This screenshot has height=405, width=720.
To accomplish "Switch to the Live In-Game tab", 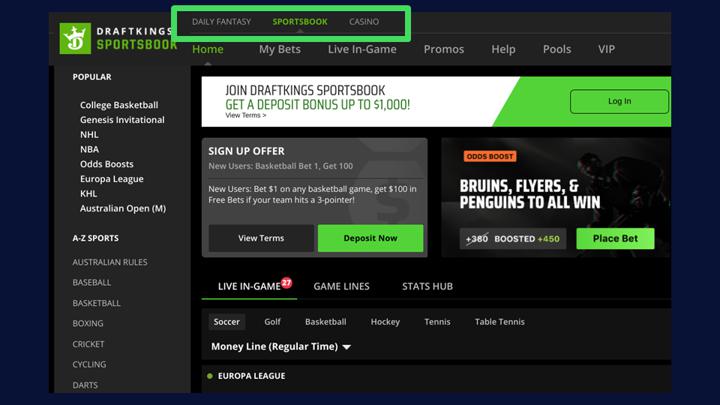I will click(x=249, y=287).
